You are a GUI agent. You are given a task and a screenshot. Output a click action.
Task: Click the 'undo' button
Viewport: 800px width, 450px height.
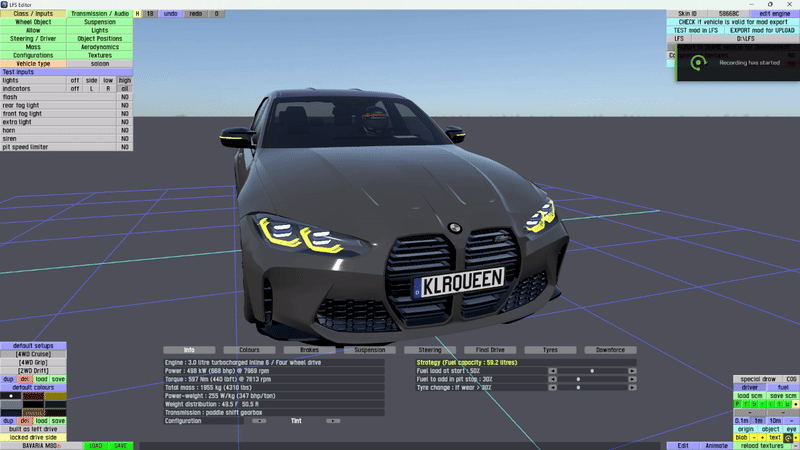tap(170, 14)
